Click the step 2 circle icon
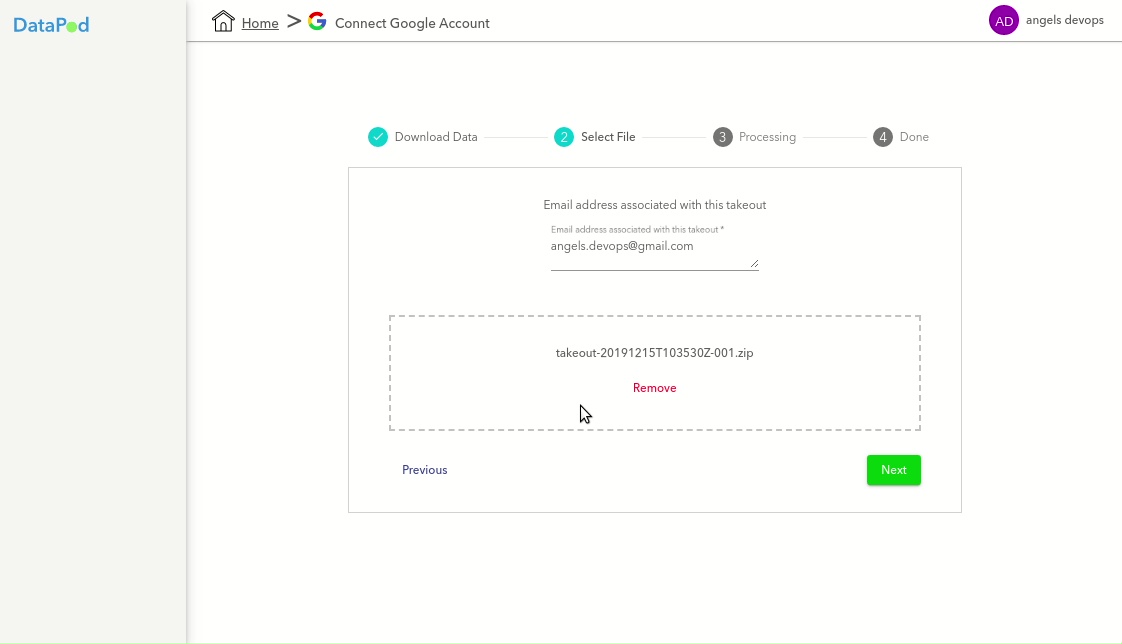The width and height of the screenshot is (1122, 644). 564,137
